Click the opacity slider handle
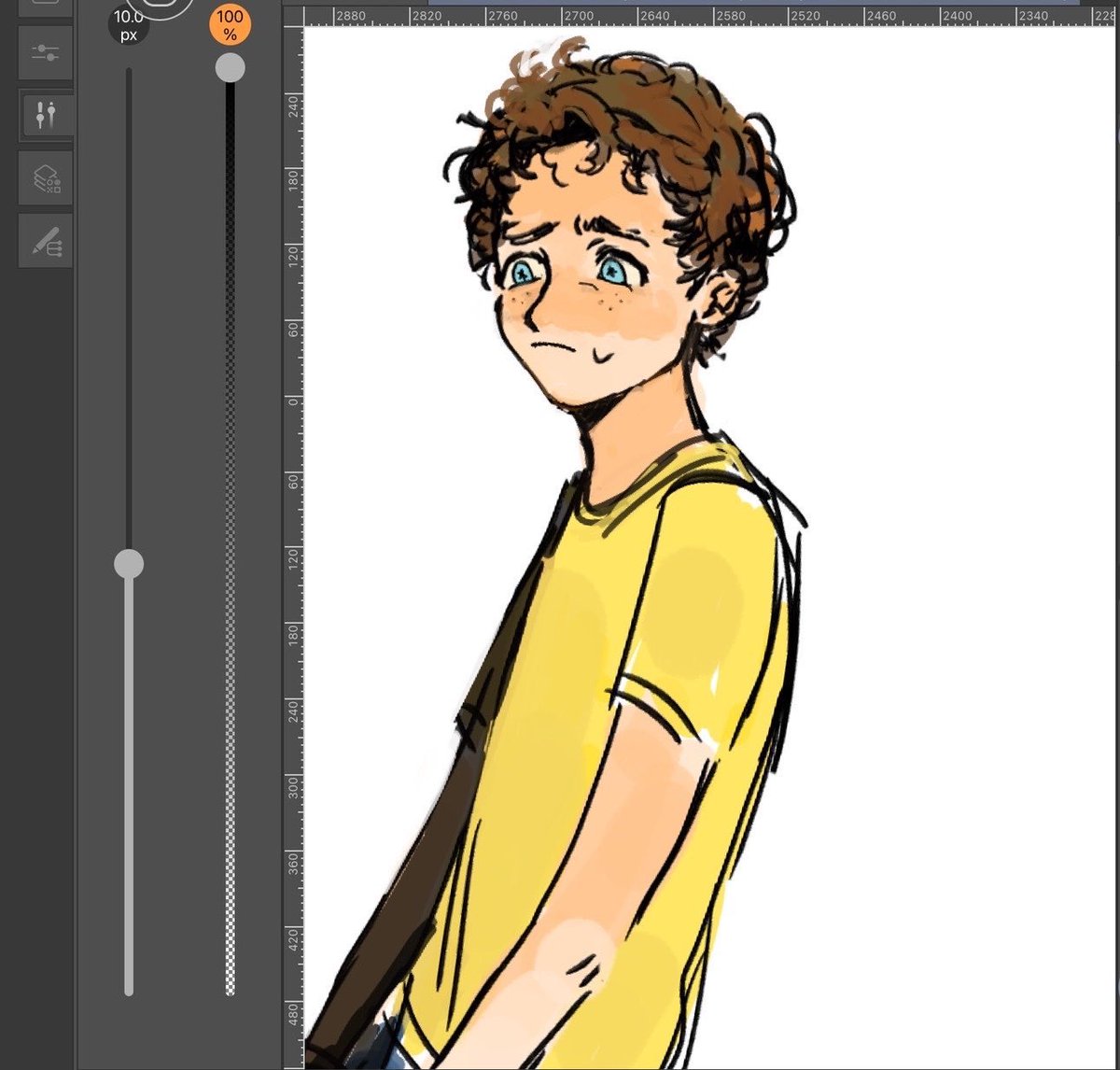The height and width of the screenshot is (1070, 1120). pyautogui.click(x=230, y=67)
